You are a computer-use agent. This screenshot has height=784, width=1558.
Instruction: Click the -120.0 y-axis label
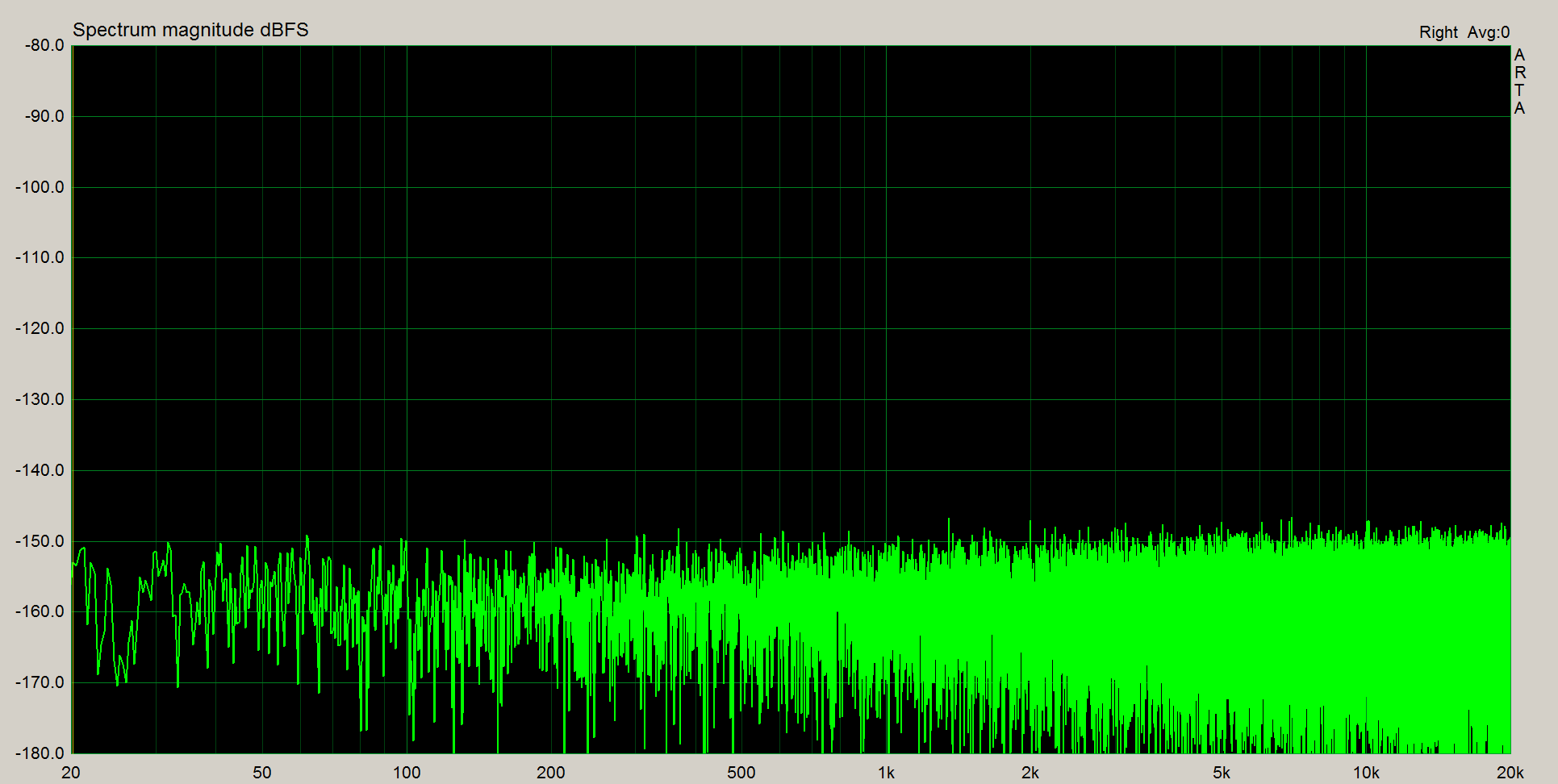tap(40, 328)
